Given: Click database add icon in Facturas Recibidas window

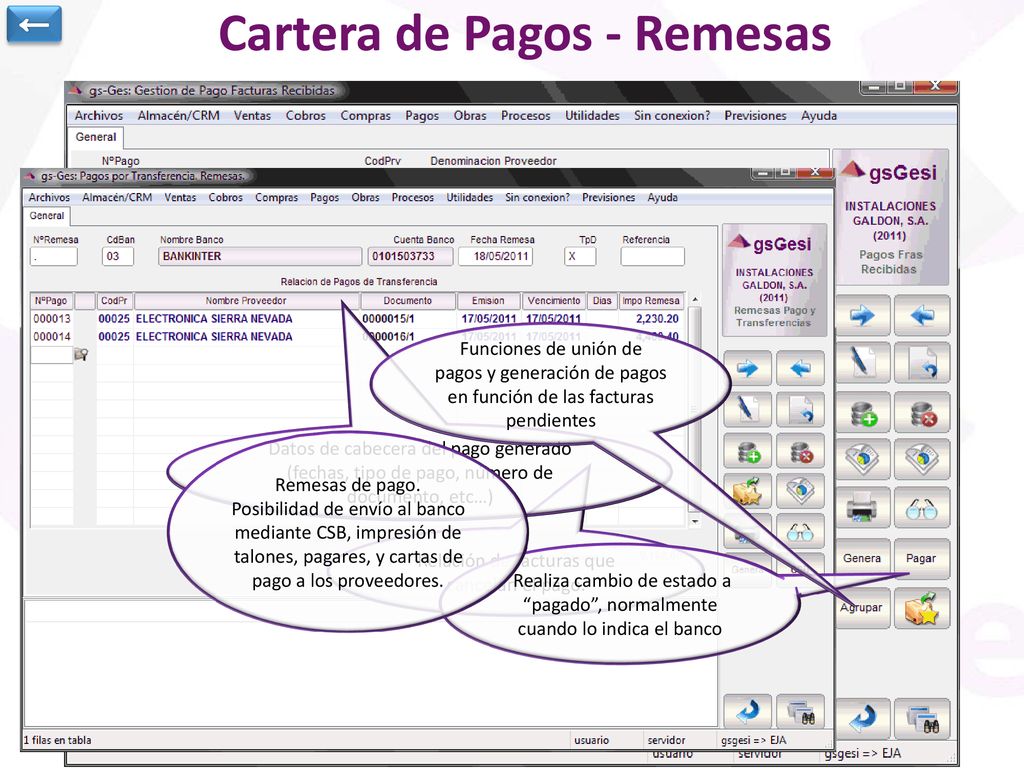Looking at the screenshot, I should tap(862, 412).
